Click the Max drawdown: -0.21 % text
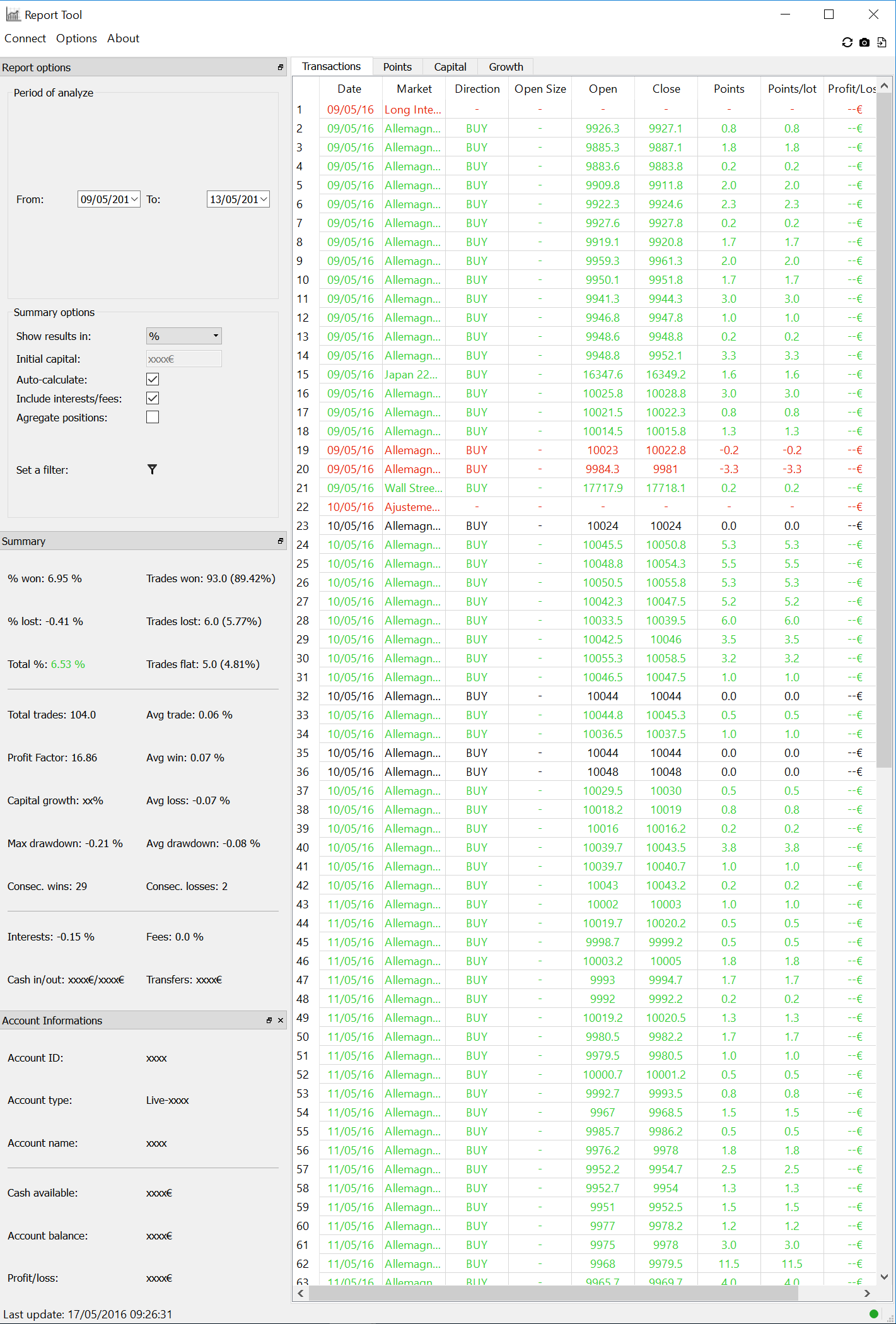The height and width of the screenshot is (1324, 896). [x=65, y=843]
